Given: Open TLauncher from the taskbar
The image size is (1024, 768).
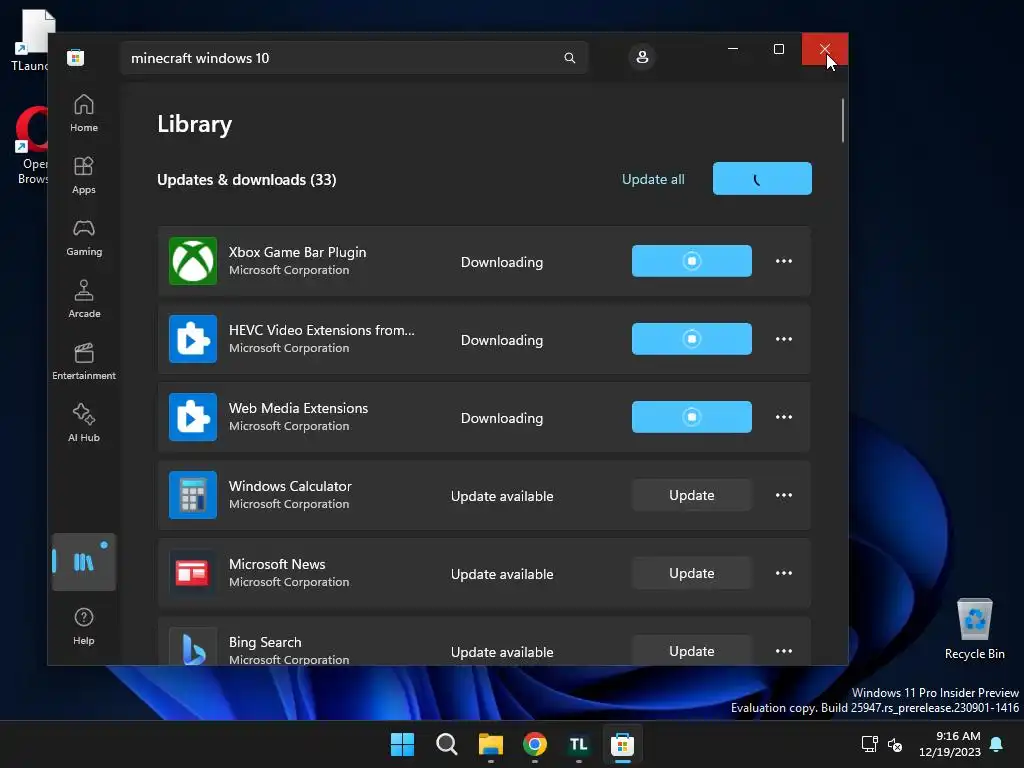Looking at the screenshot, I should pyautogui.click(x=579, y=744).
